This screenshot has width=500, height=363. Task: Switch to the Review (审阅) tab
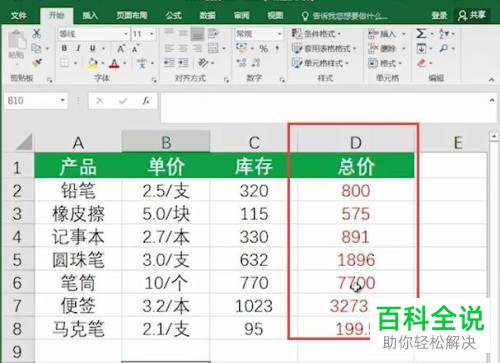pyautogui.click(x=241, y=15)
